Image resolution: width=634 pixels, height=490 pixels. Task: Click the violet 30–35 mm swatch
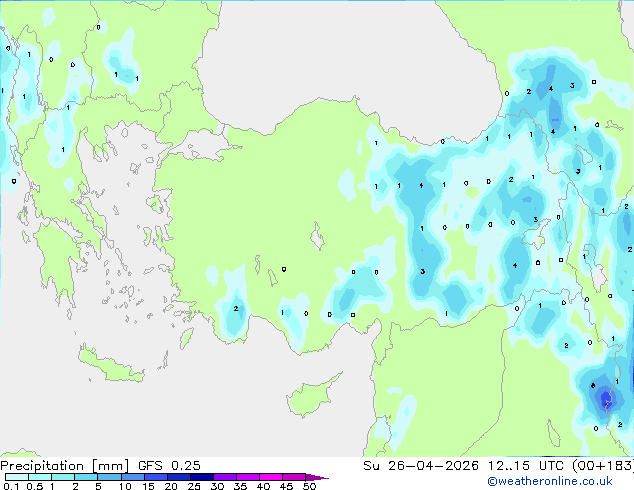(224, 477)
